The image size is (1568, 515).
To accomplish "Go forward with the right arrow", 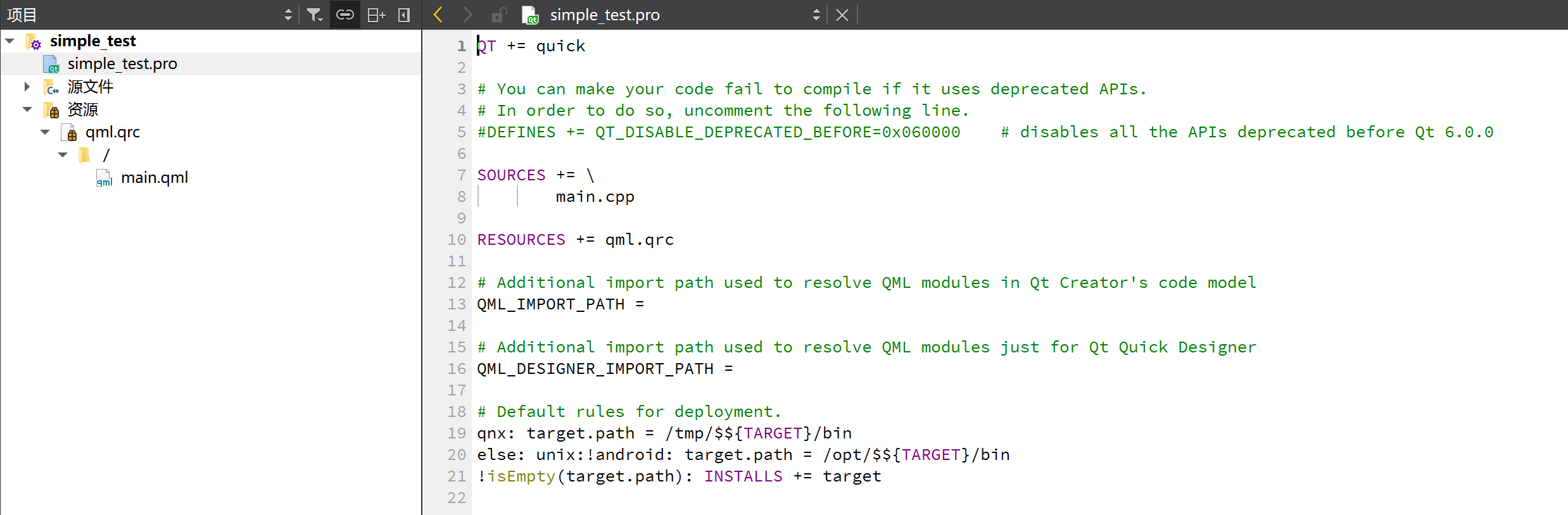I will 467,15.
